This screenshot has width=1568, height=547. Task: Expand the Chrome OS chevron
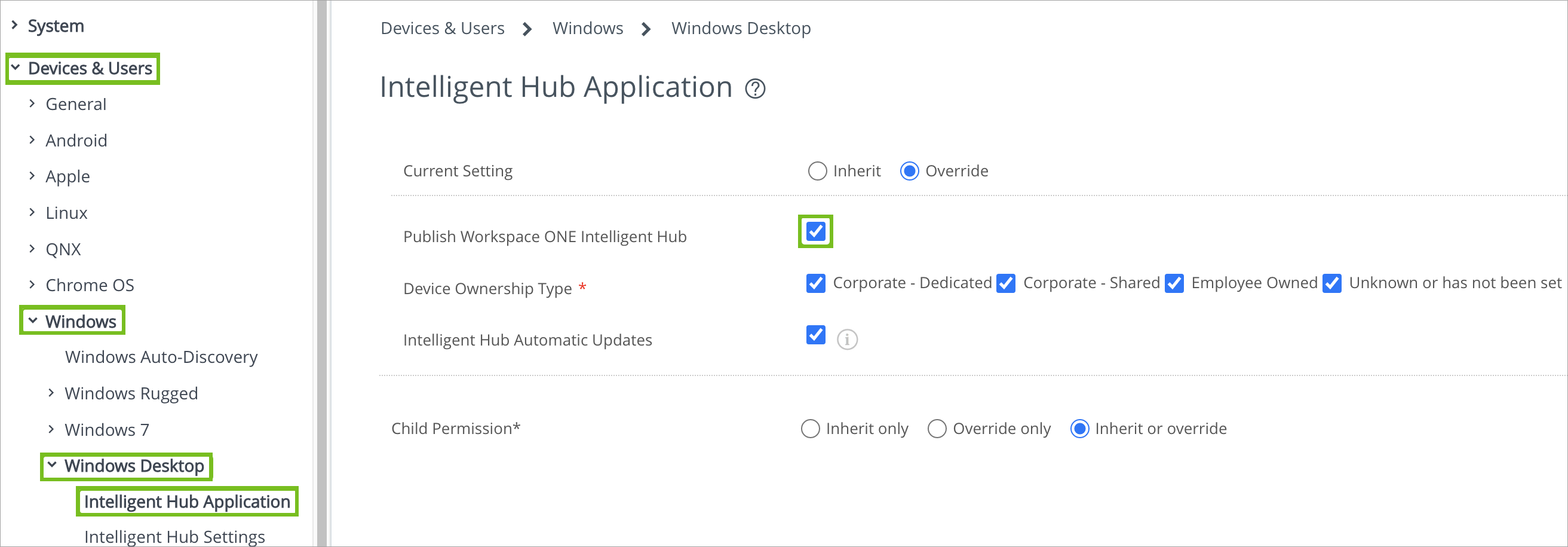click(x=32, y=285)
